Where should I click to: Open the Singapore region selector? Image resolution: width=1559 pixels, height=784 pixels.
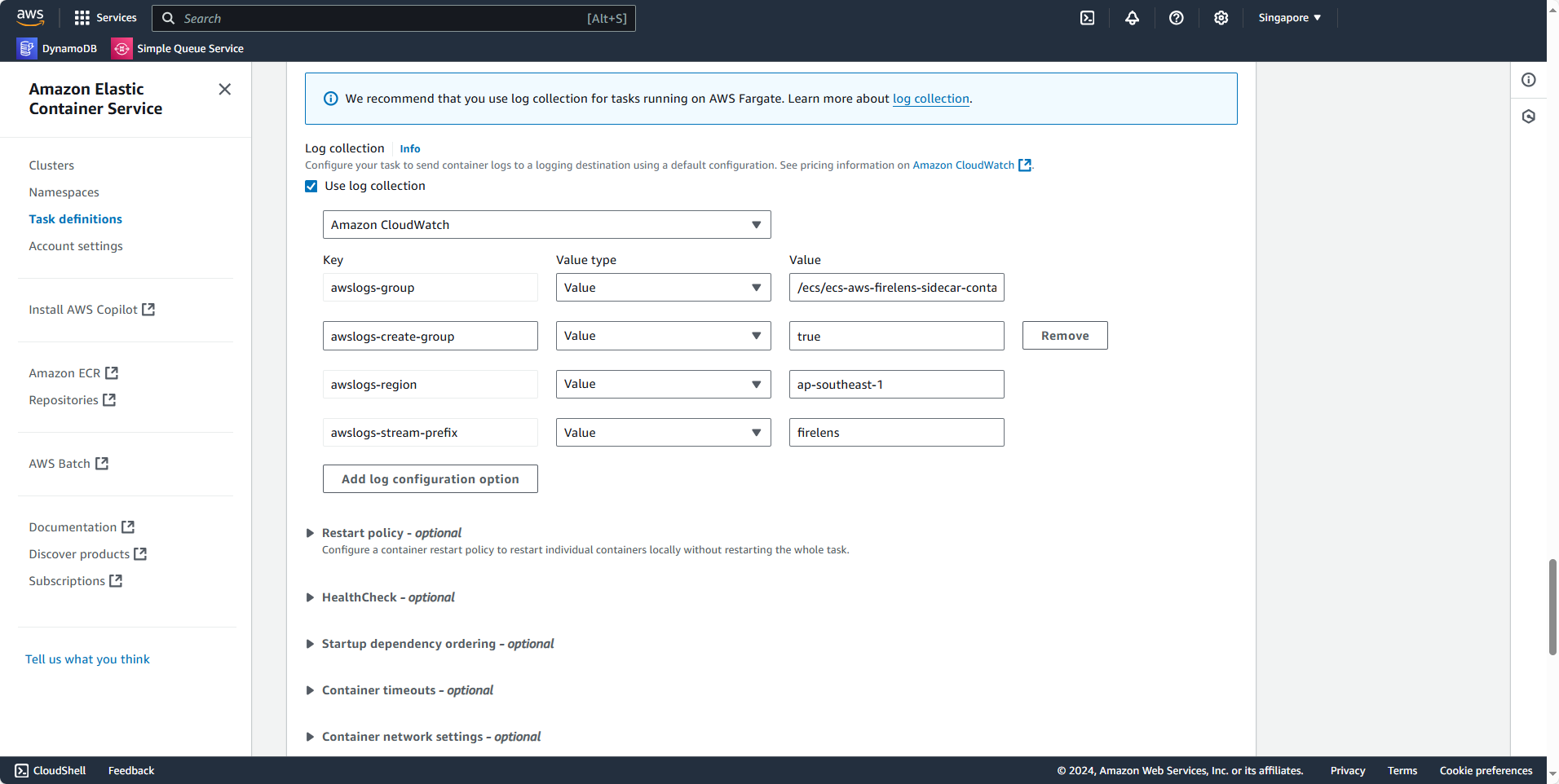tap(1289, 18)
